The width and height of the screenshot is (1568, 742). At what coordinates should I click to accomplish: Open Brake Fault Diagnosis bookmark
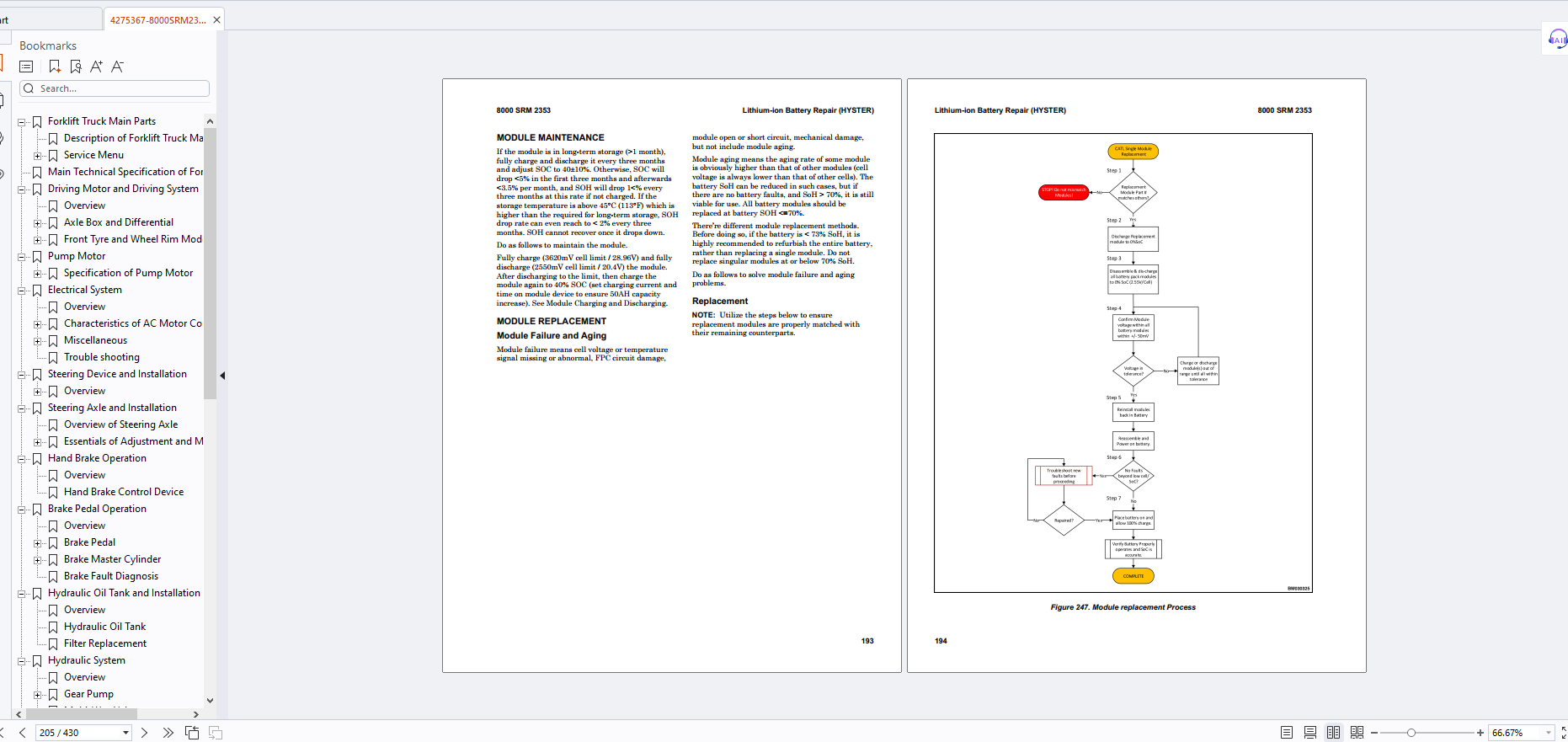click(111, 576)
